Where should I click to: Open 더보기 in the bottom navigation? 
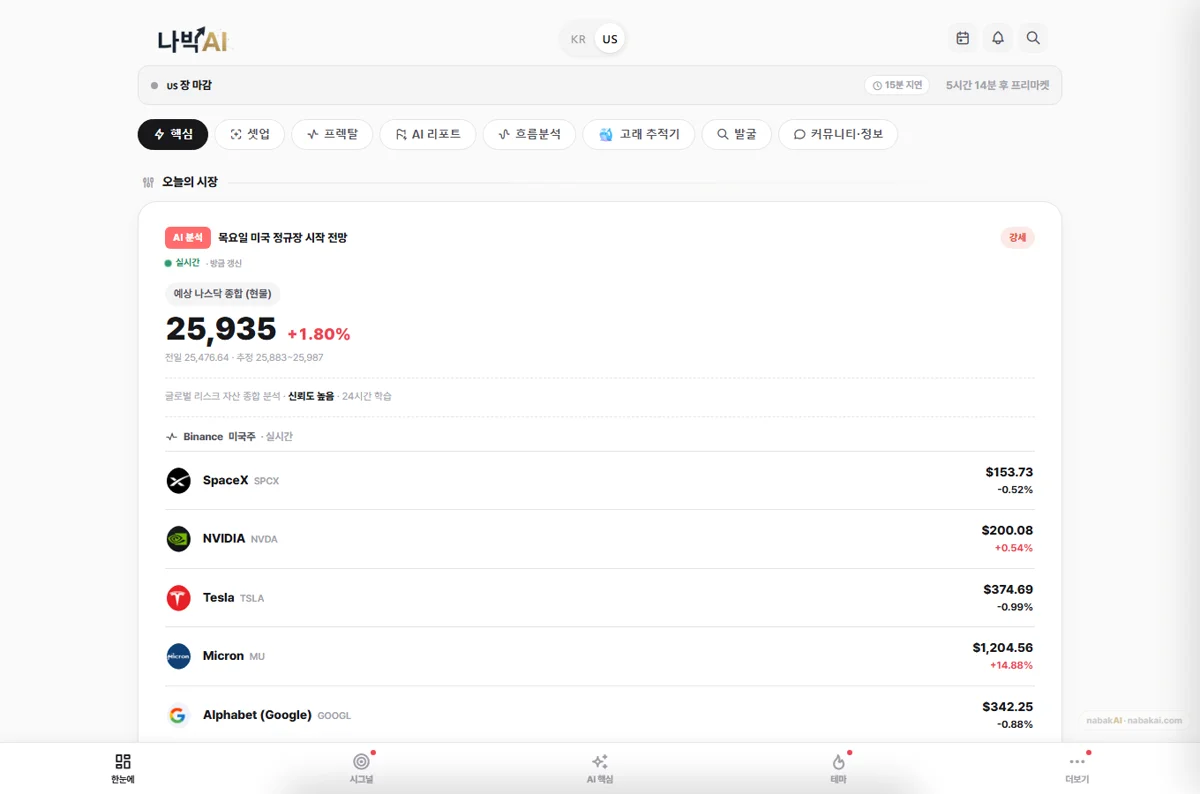[1077, 768]
